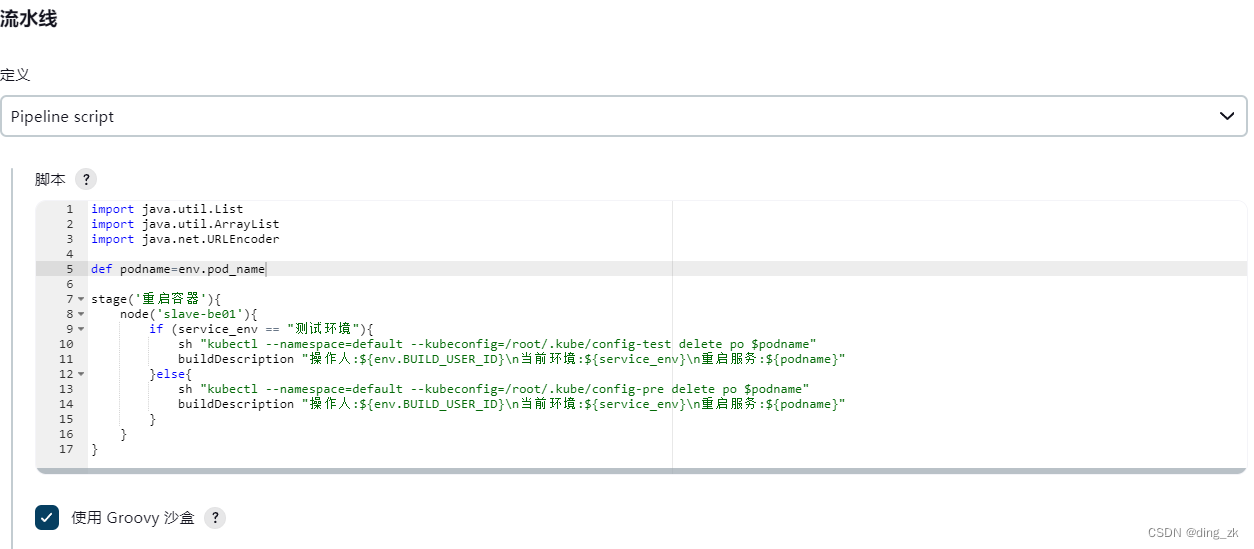This screenshot has height=549, width=1254.
Task: Click the kubectl config-test delete command line
Action: (x=497, y=344)
